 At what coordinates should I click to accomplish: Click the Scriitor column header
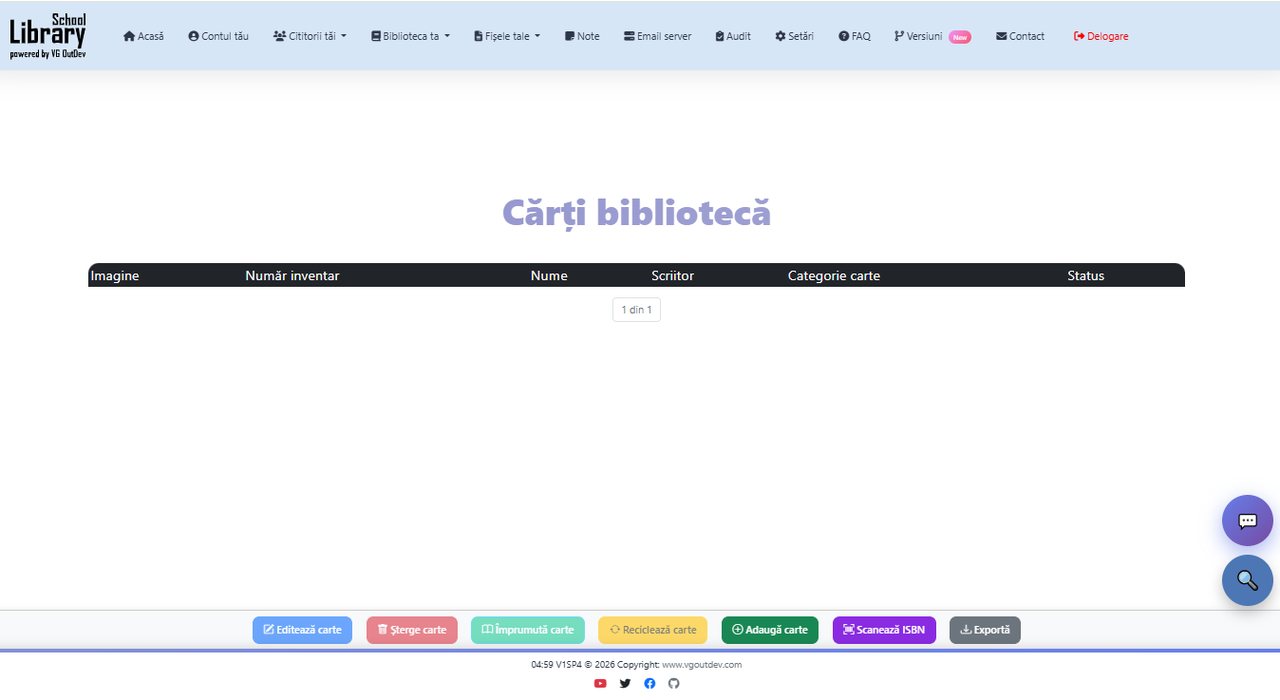click(673, 276)
